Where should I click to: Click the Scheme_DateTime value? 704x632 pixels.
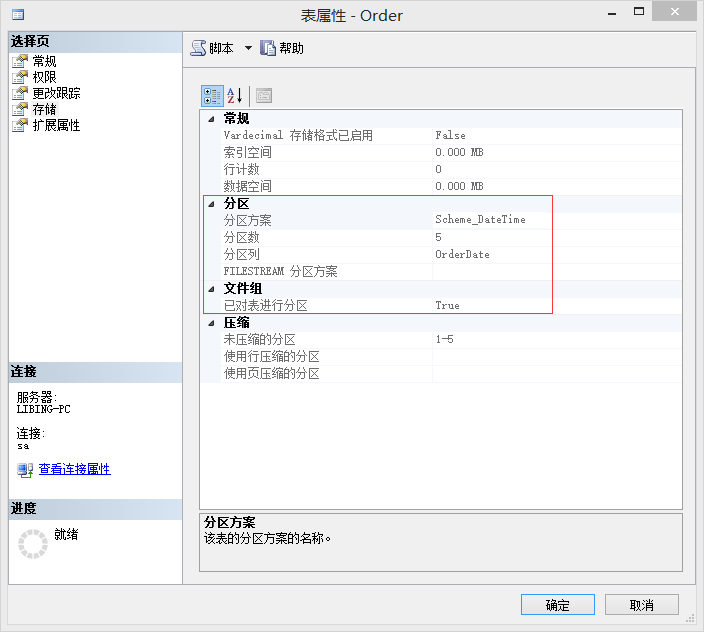tap(480, 220)
